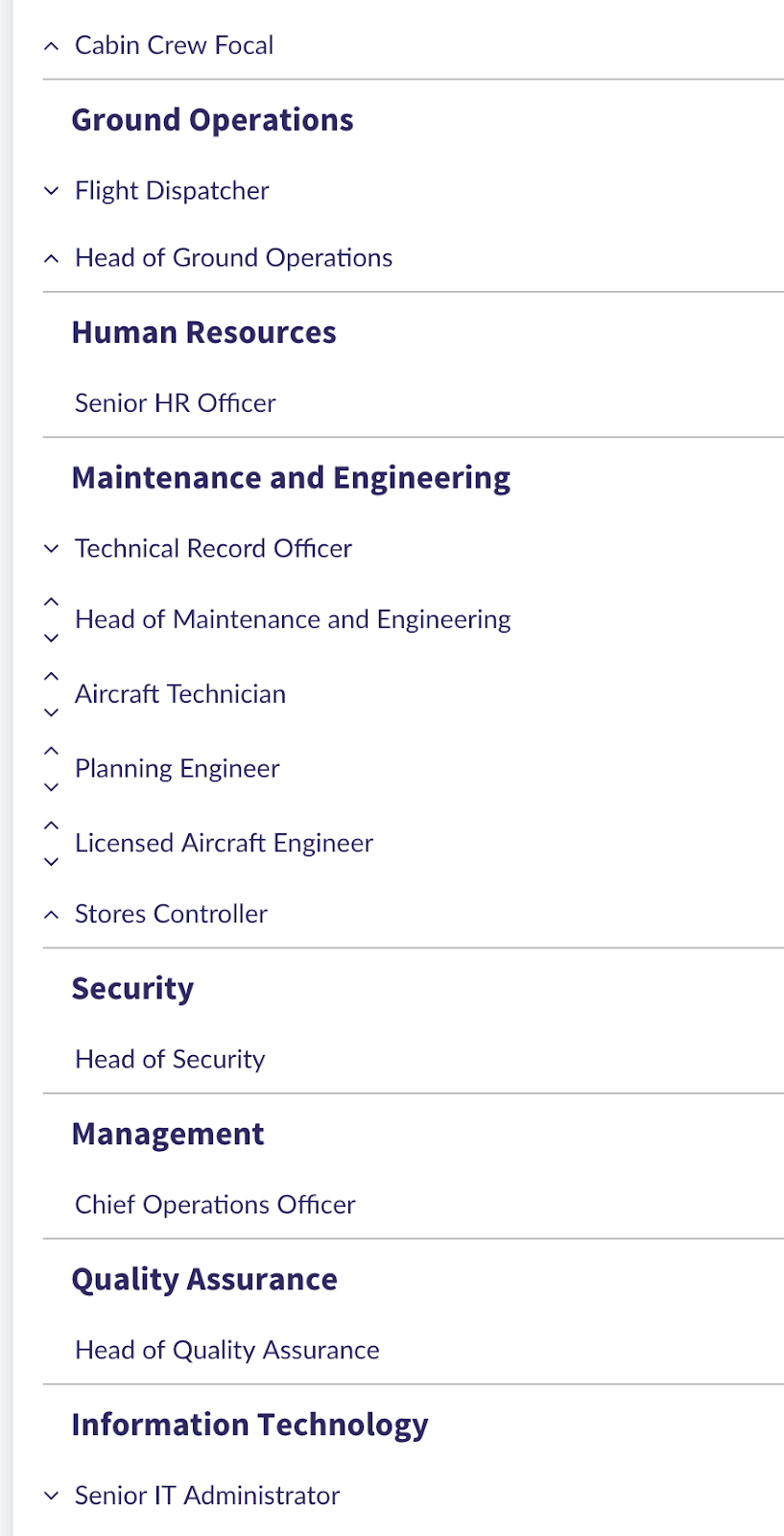Open the Head of Security position
784x1536 pixels.
[x=170, y=1059]
